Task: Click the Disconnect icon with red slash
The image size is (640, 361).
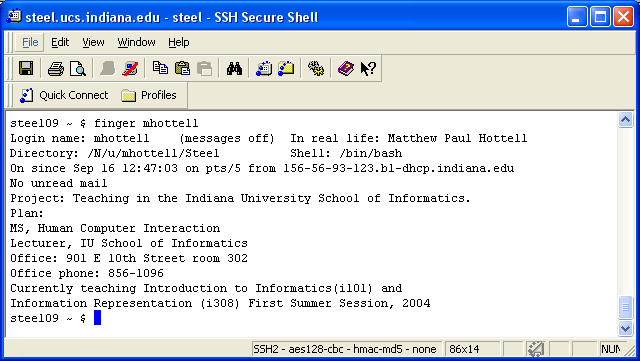Action: pyautogui.click(x=130, y=68)
